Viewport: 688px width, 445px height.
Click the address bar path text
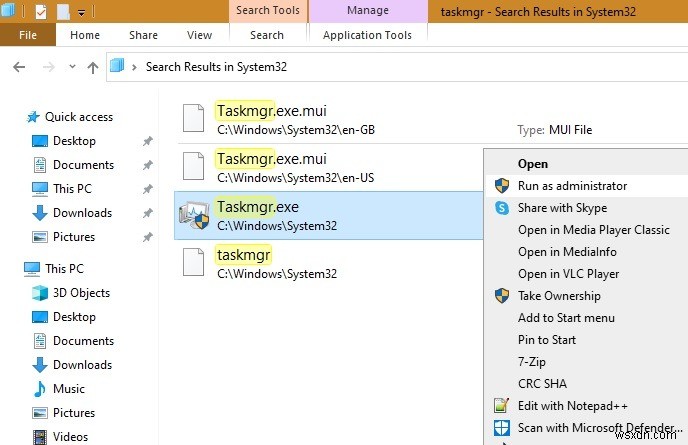click(x=216, y=67)
